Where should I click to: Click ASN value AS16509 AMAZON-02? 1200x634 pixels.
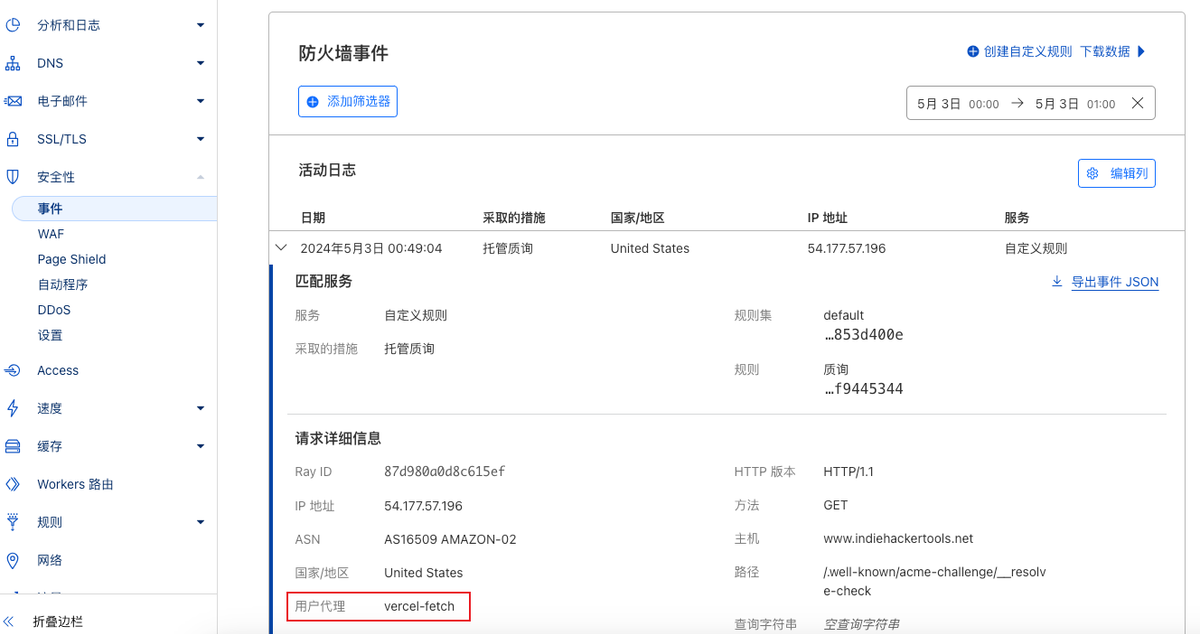pos(450,539)
